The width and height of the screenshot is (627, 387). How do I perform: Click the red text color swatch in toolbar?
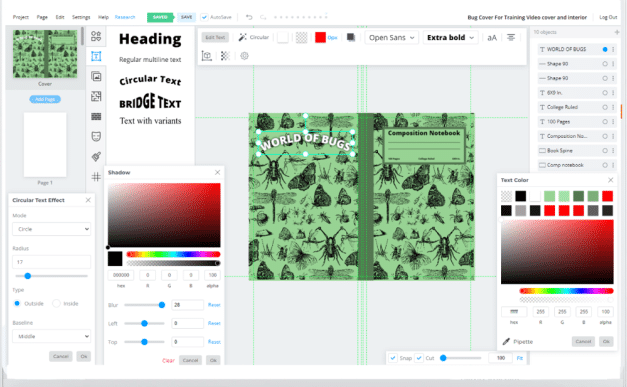[320, 37]
